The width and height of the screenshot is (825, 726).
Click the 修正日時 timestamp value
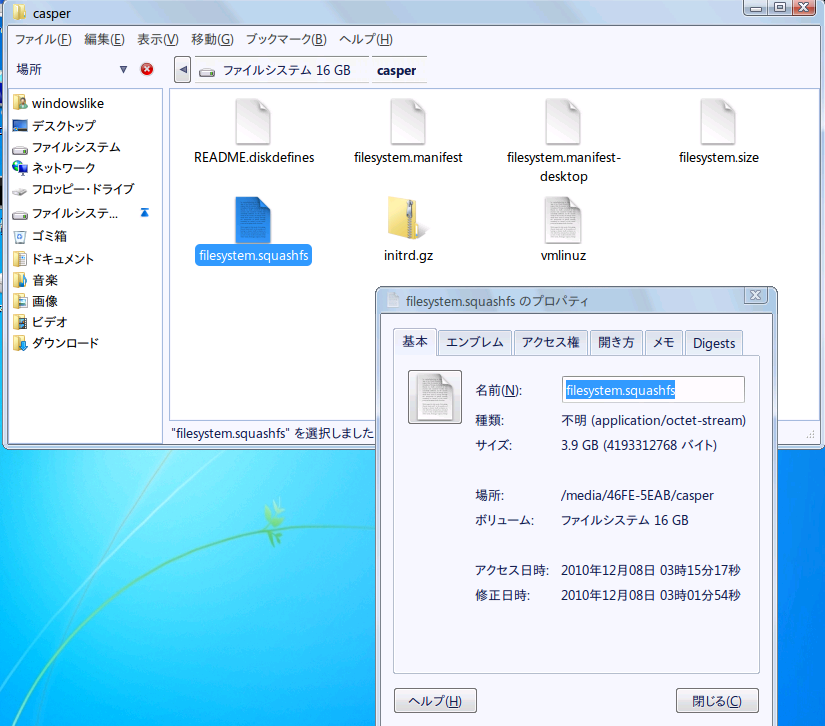pos(651,596)
